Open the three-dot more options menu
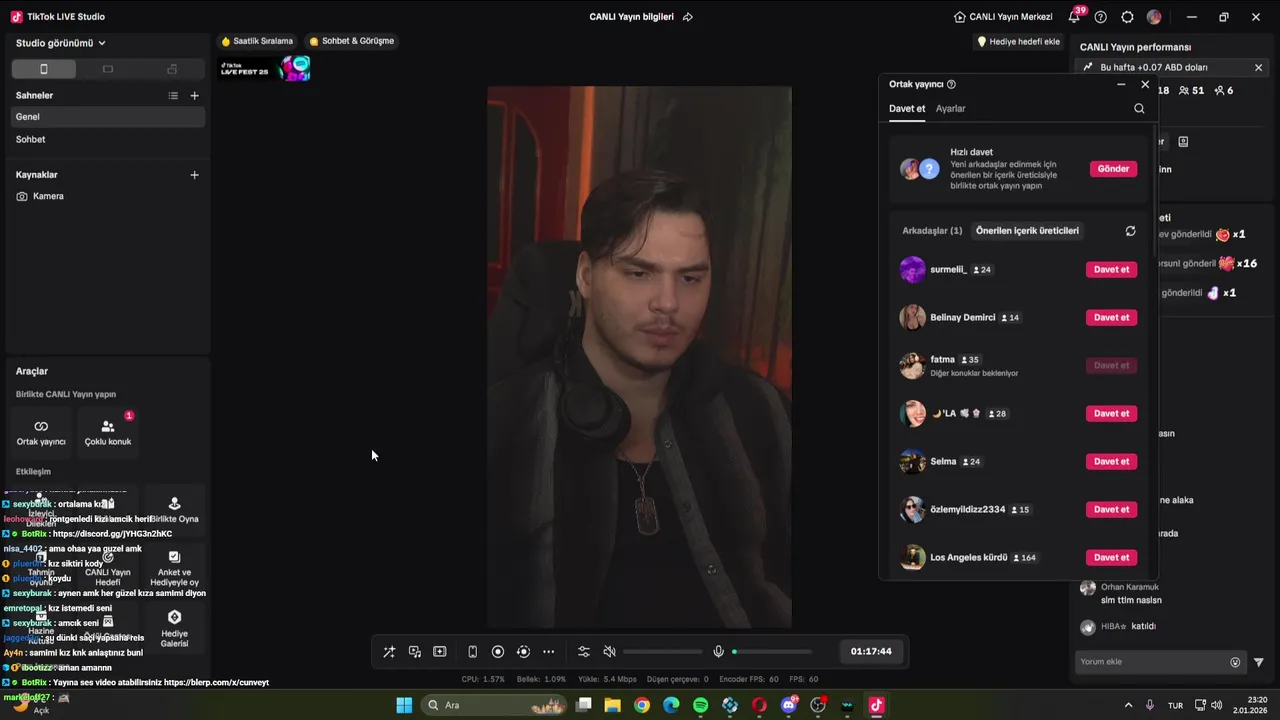This screenshot has height=720, width=1280. 548,652
